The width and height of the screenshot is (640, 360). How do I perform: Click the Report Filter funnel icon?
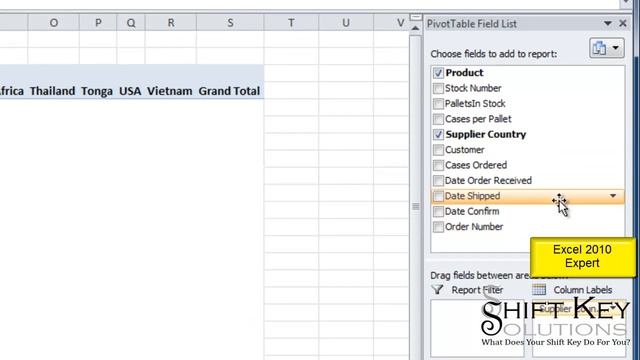click(438, 289)
